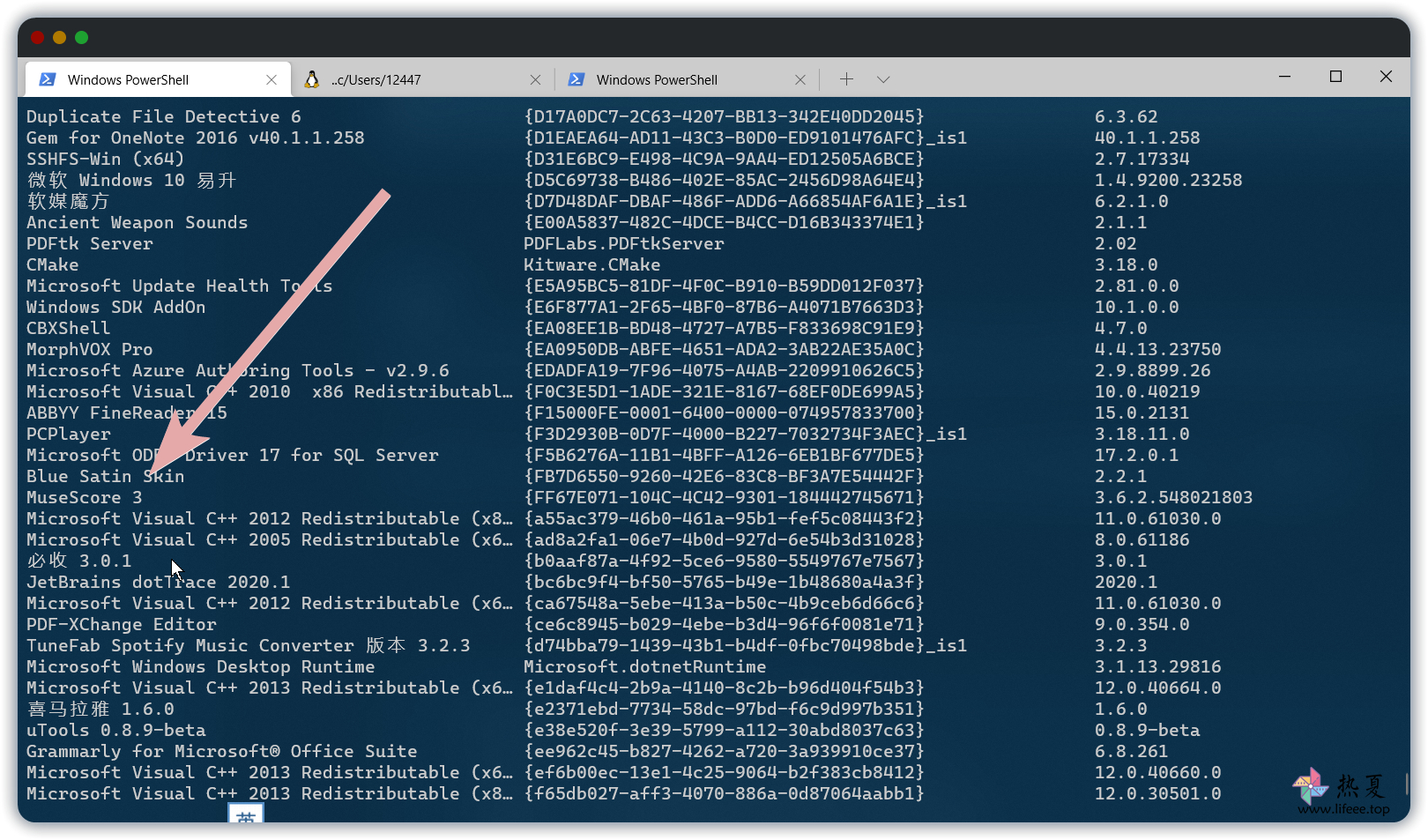
Task: Close the rightmost Windows PowerShell tab
Action: 800,79
